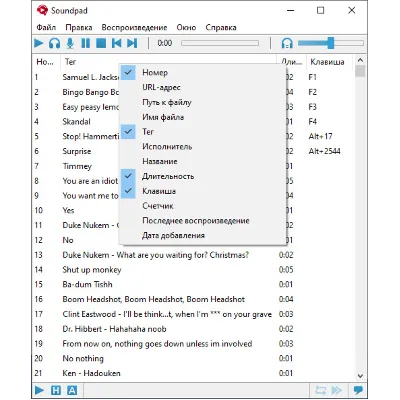Enable the Счетчик column
Image resolution: width=400 pixels, height=400 pixels.
[202, 206]
